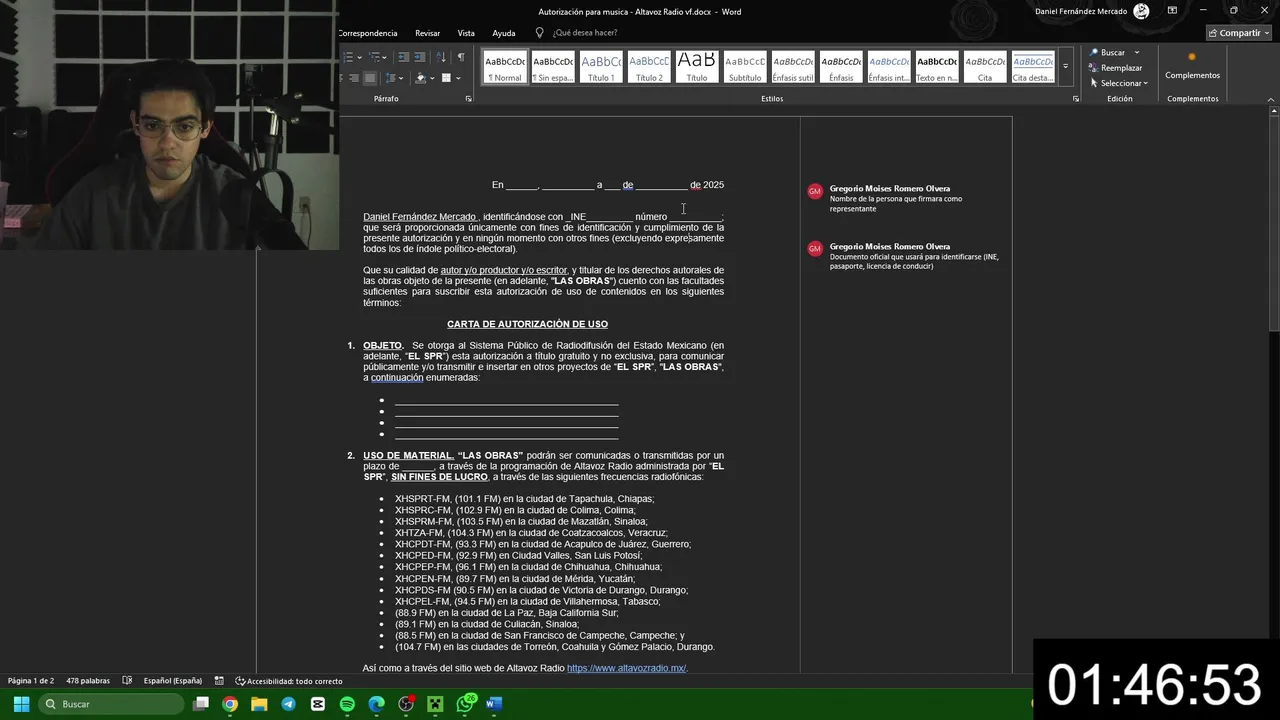Screen dimensions: 1280x720
Task: Open account avatar for Daniel Fernández Mercado
Action: [x=1142, y=11]
